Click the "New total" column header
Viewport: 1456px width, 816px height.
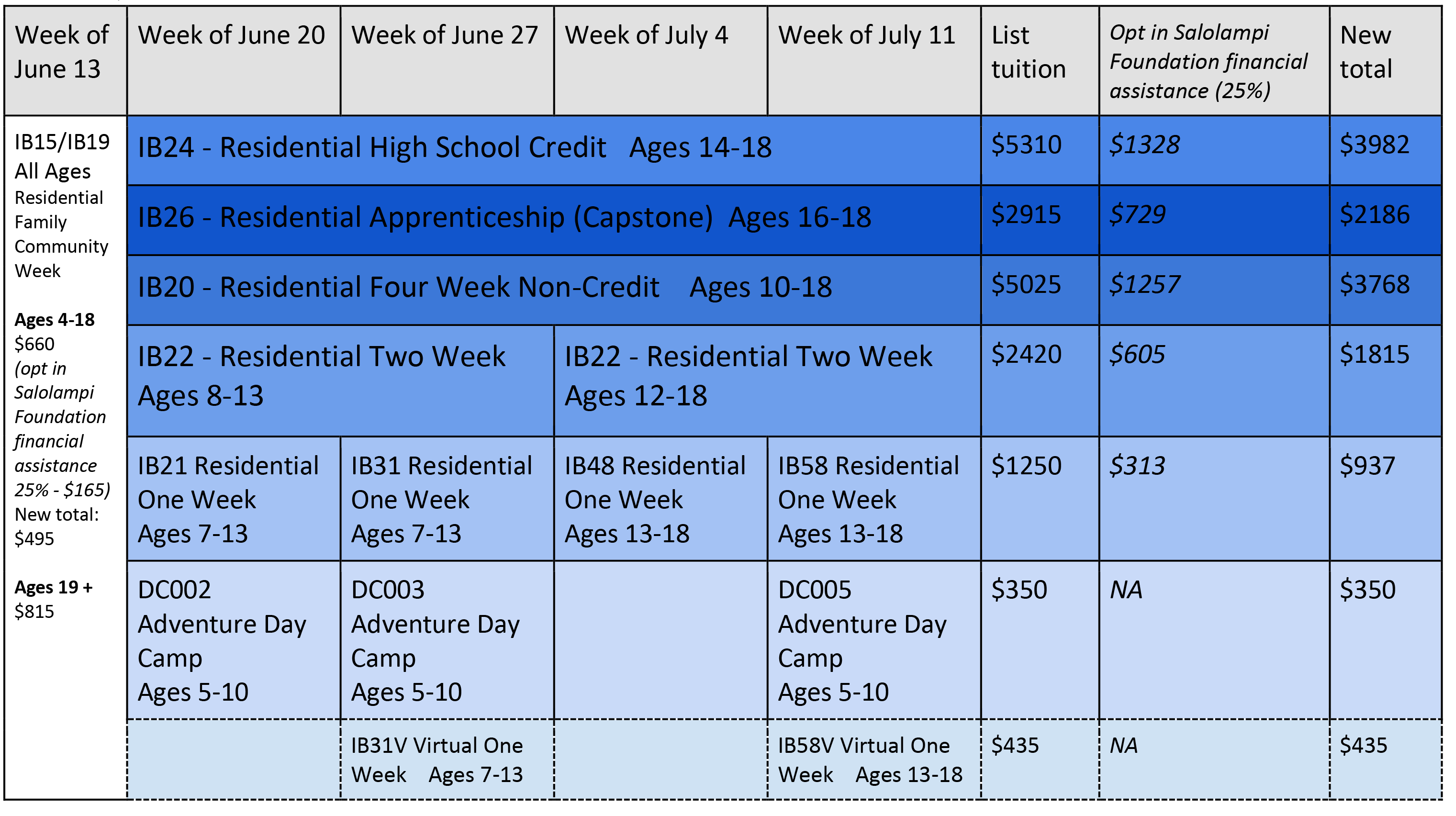pyautogui.click(x=1365, y=53)
